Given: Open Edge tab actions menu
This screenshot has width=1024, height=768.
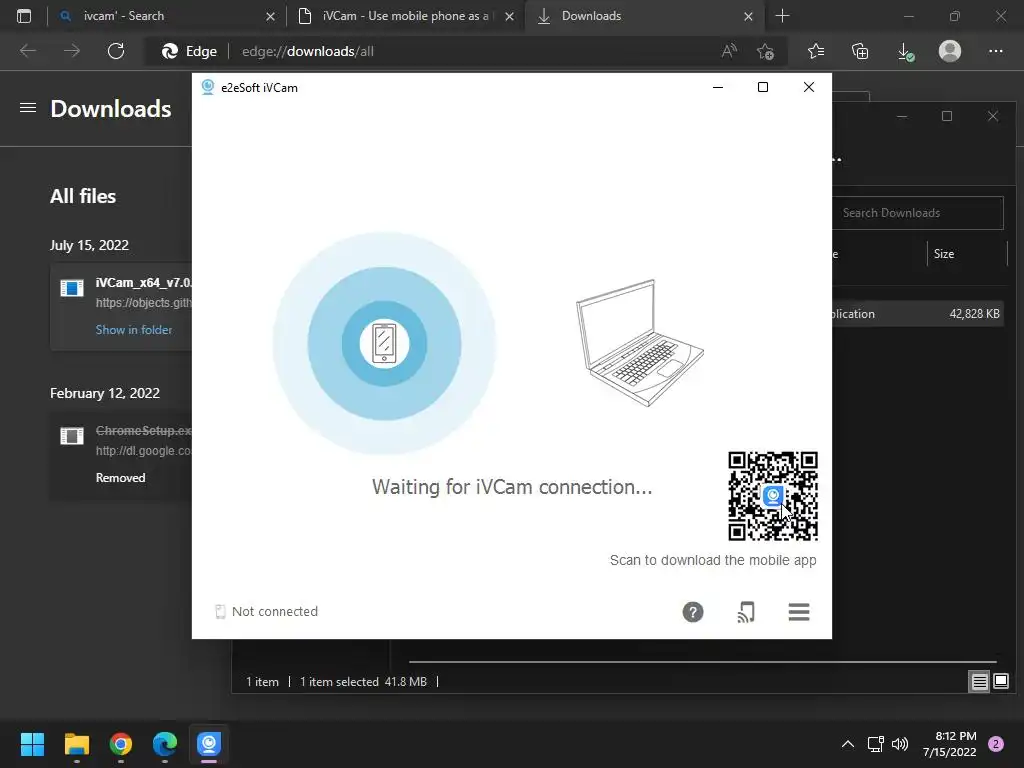Looking at the screenshot, I should coord(24,16).
